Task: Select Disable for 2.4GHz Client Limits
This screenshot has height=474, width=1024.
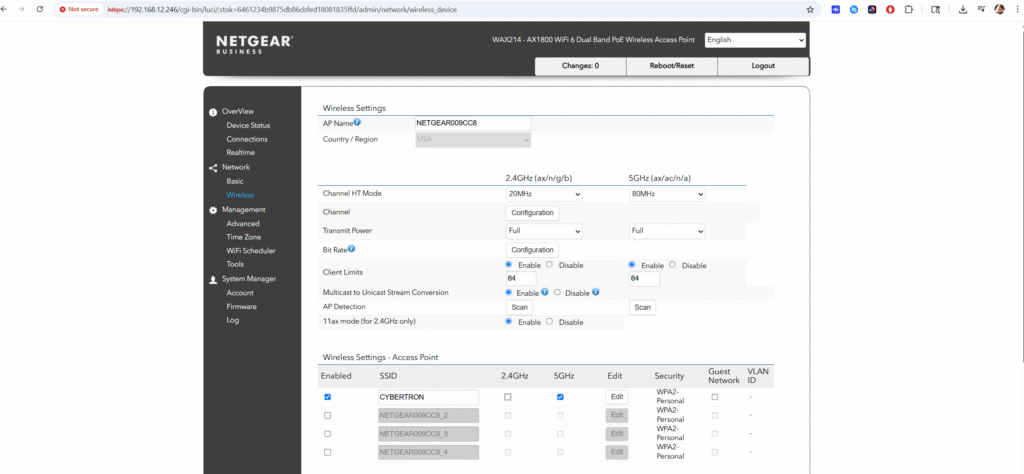Action: pos(549,264)
